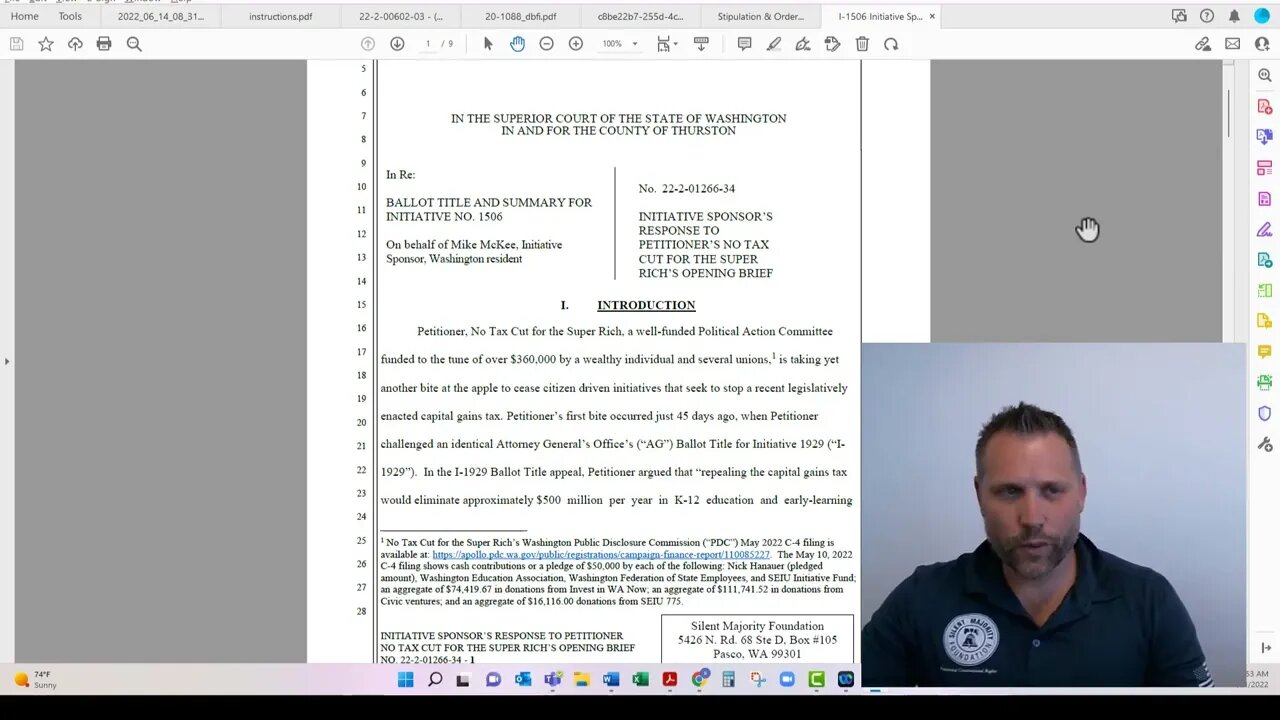Open the More Tools wrench in right pane
Image resolution: width=1280 pixels, height=720 pixels.
[x=1265, y=444]
